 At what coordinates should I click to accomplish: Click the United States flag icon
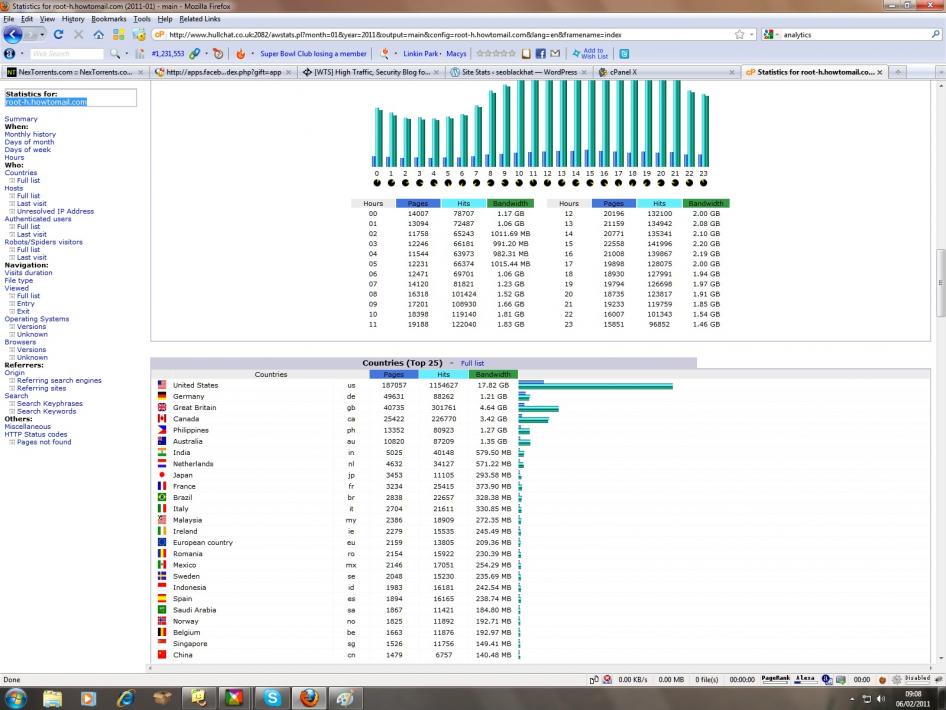pyautogui.click(x=162, y=384)
